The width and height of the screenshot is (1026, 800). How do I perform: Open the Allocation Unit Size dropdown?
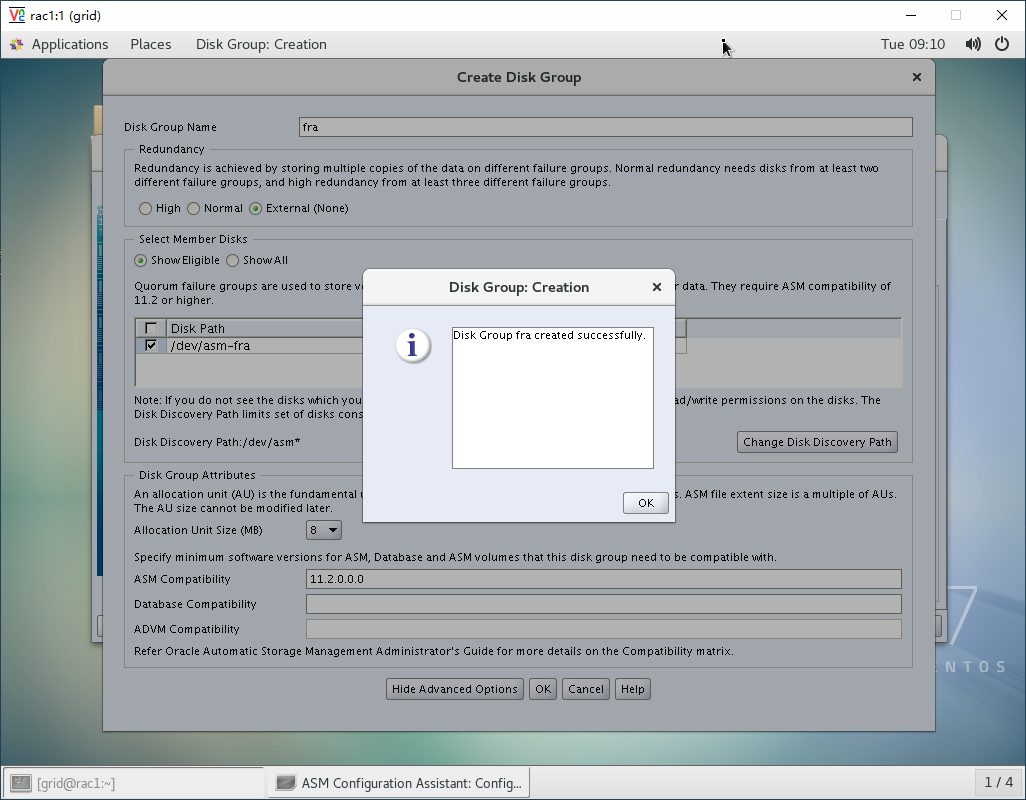tap(323, 530)
